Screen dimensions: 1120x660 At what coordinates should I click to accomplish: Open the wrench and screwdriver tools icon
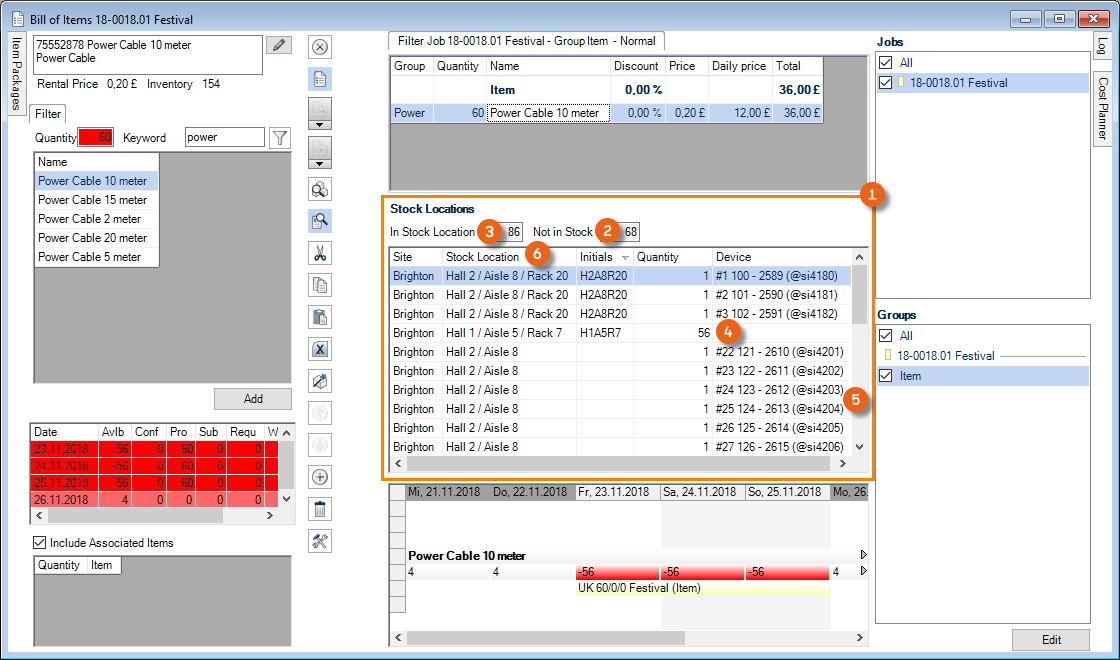coord(320,541)
